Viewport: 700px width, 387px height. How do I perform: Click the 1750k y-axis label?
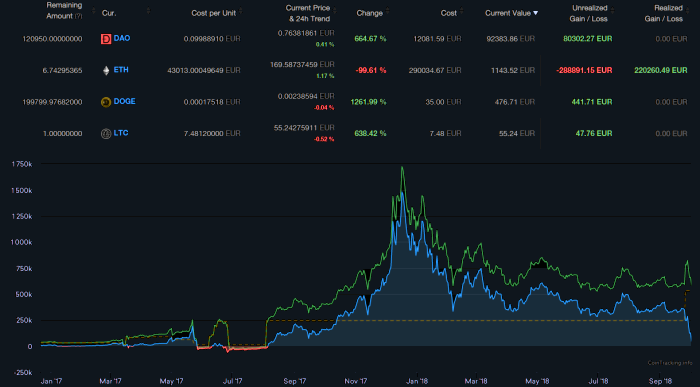click(x=21, y=164)
